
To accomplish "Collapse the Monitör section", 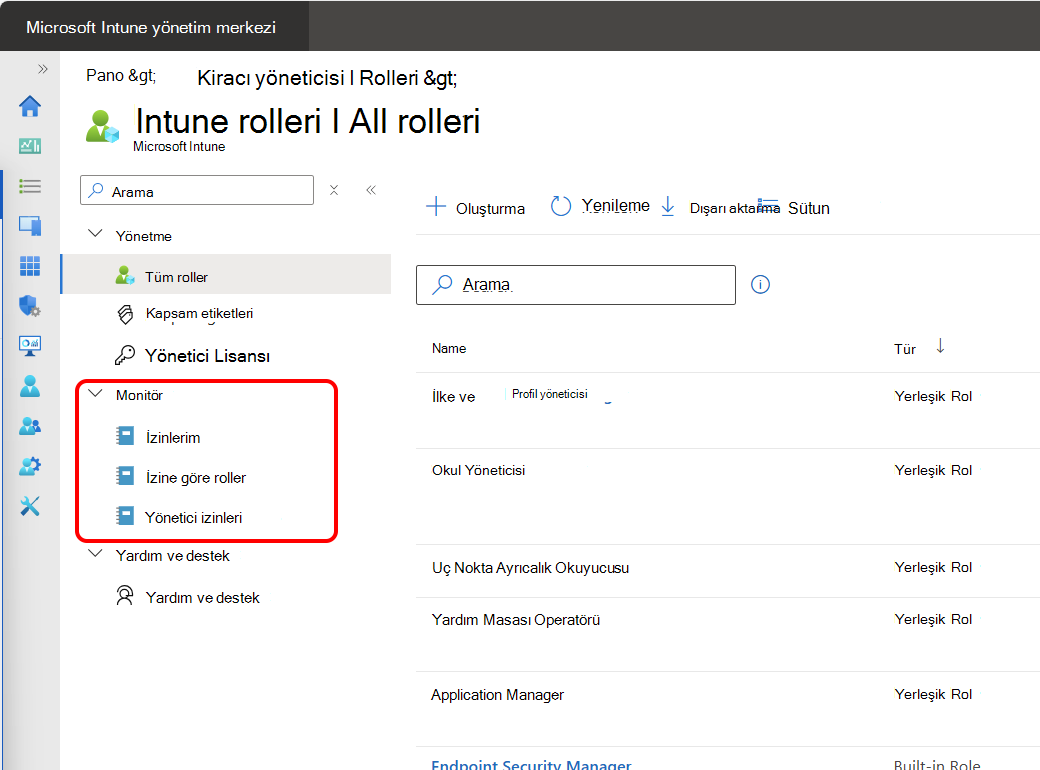I will [96, 393].
